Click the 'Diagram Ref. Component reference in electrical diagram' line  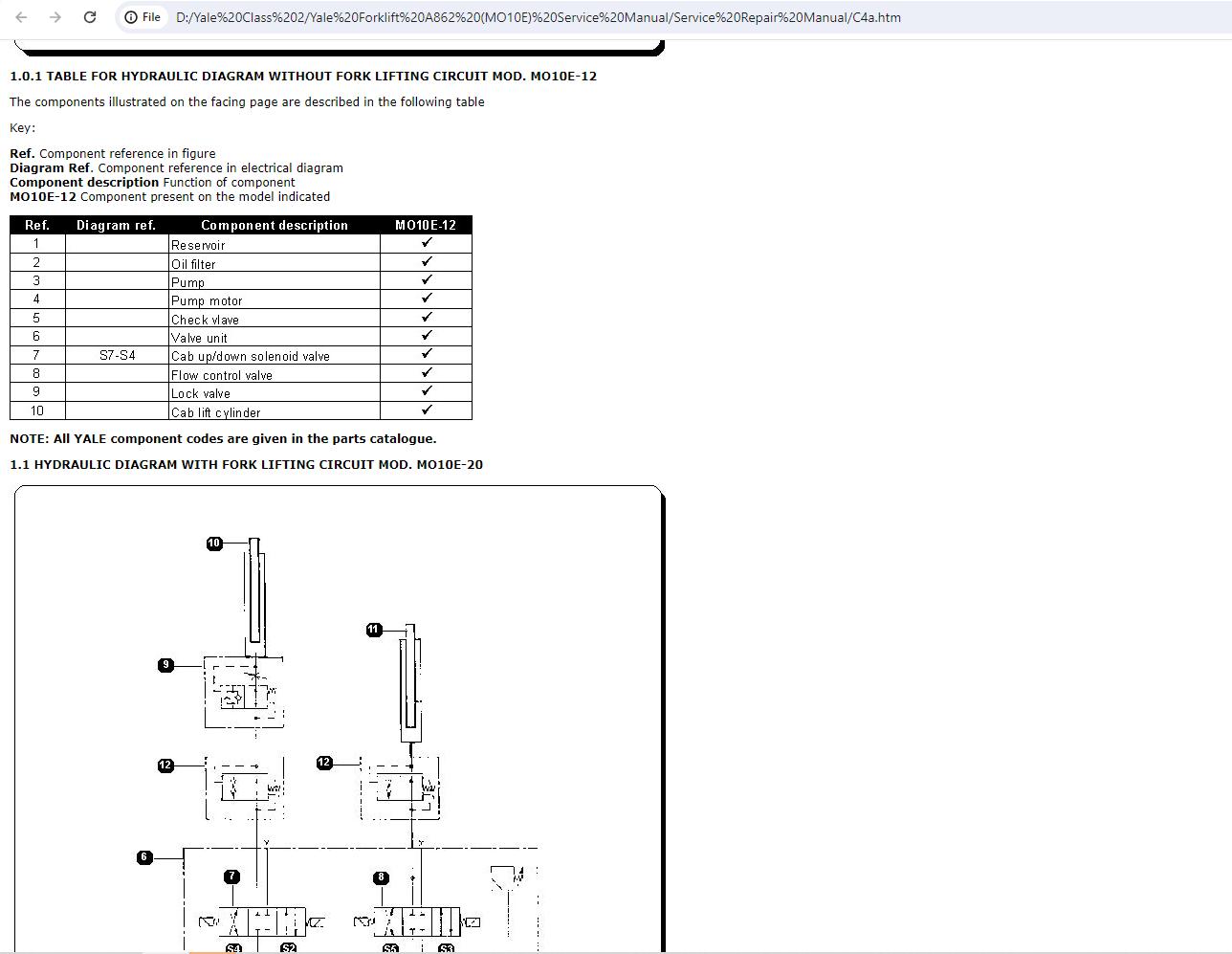[x=176, y=167]
